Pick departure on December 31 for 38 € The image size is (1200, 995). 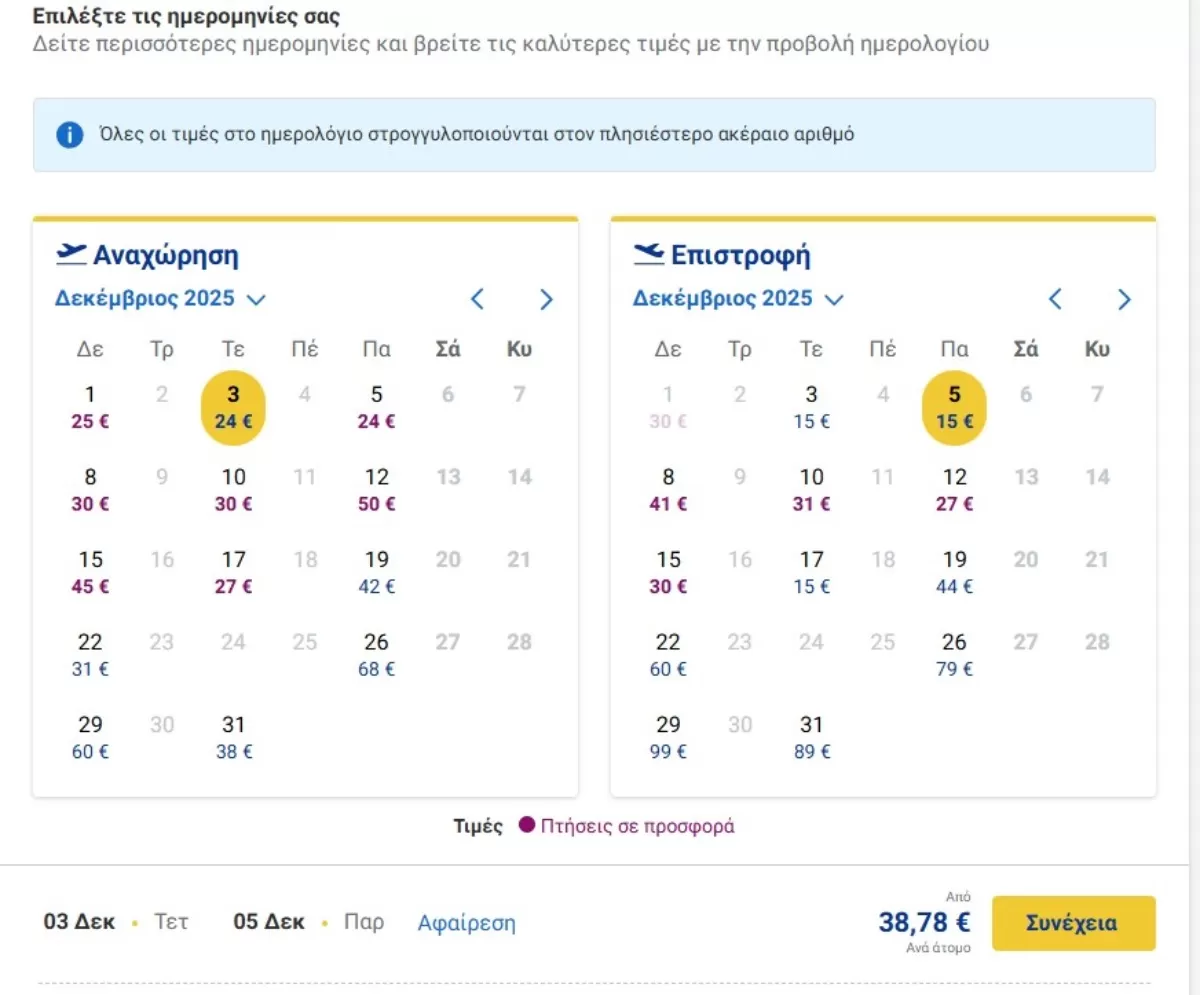pyautogui.click(x=233, y=736)
